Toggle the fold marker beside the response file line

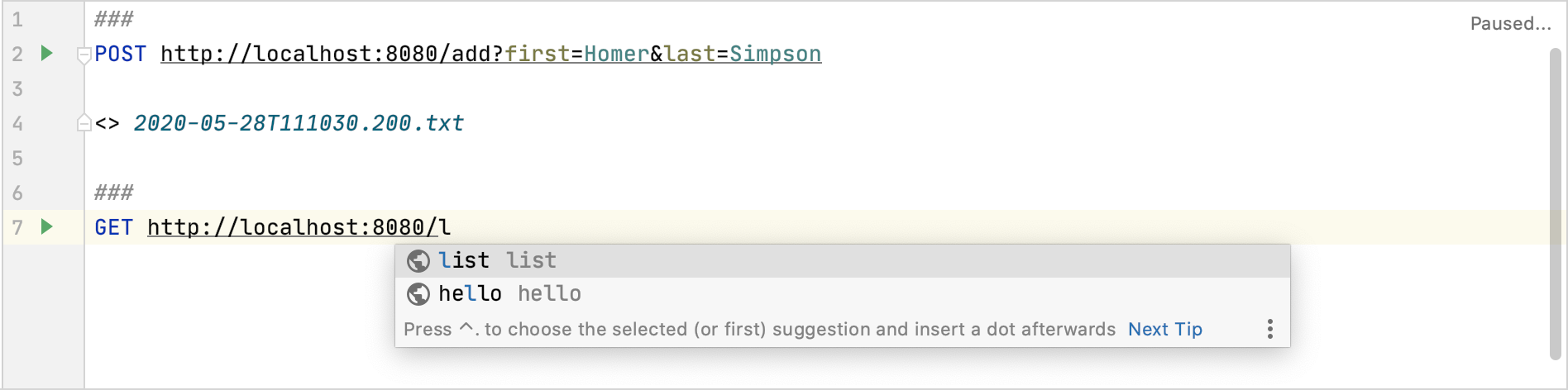84,123
